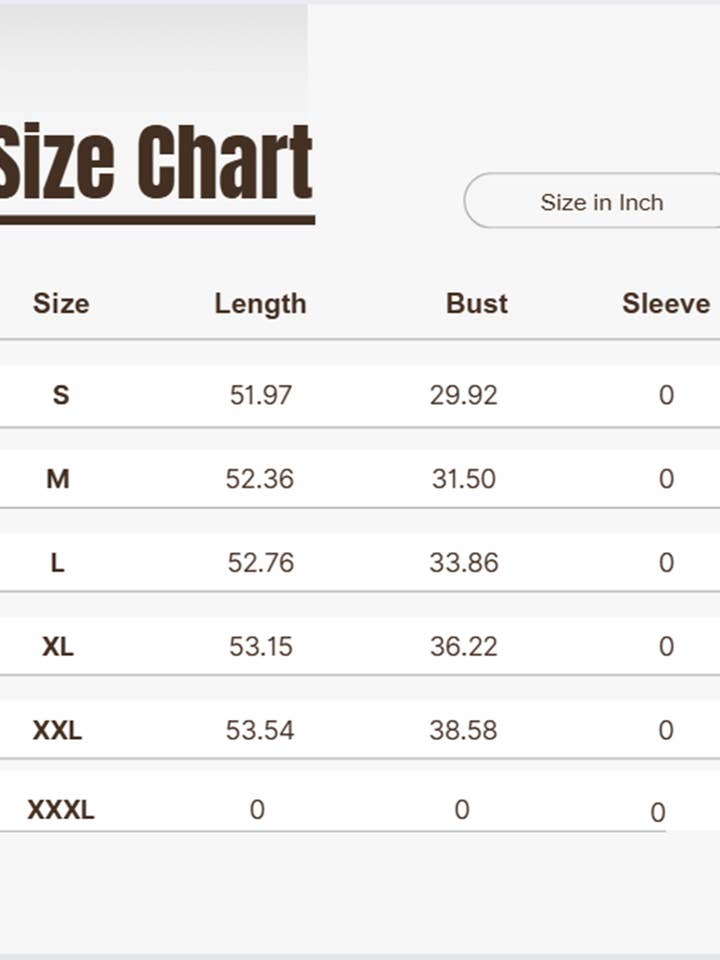The image size is (720, 960).
Task: Select the S size row label
Action: (61, 395)
